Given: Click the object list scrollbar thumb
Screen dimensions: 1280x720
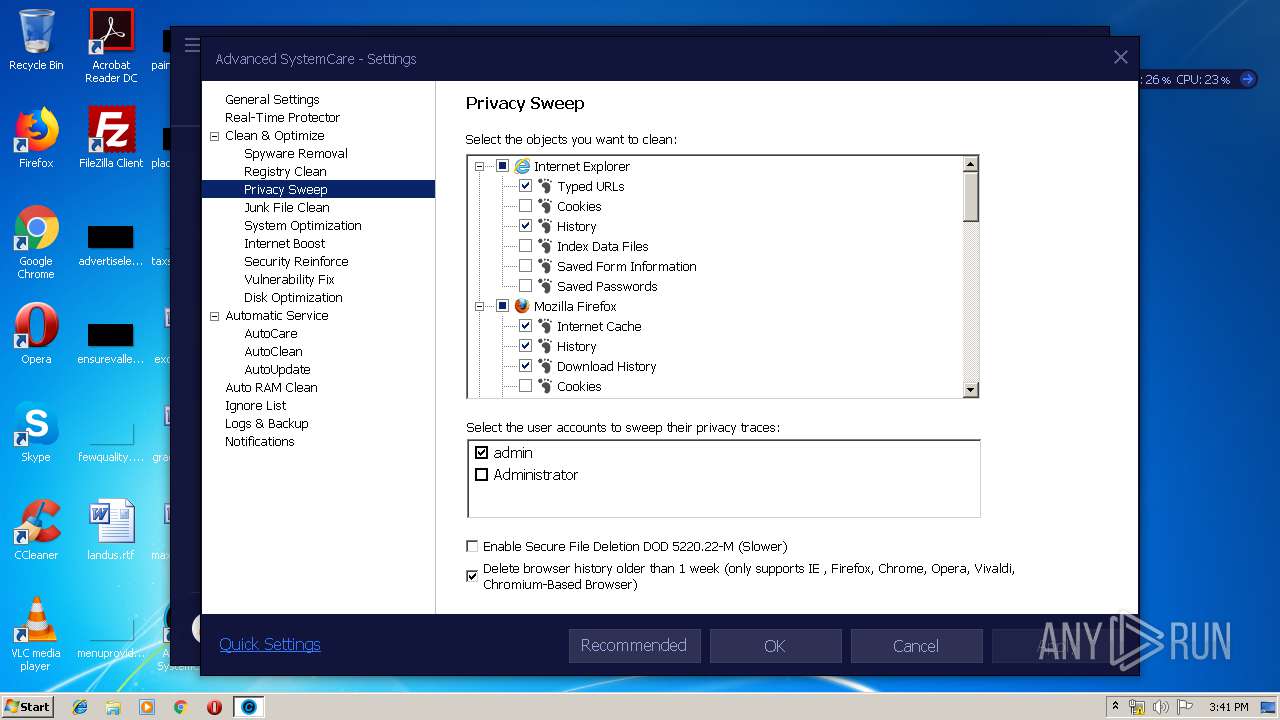Looking at the screenshot, I should (x=970, y=196).
